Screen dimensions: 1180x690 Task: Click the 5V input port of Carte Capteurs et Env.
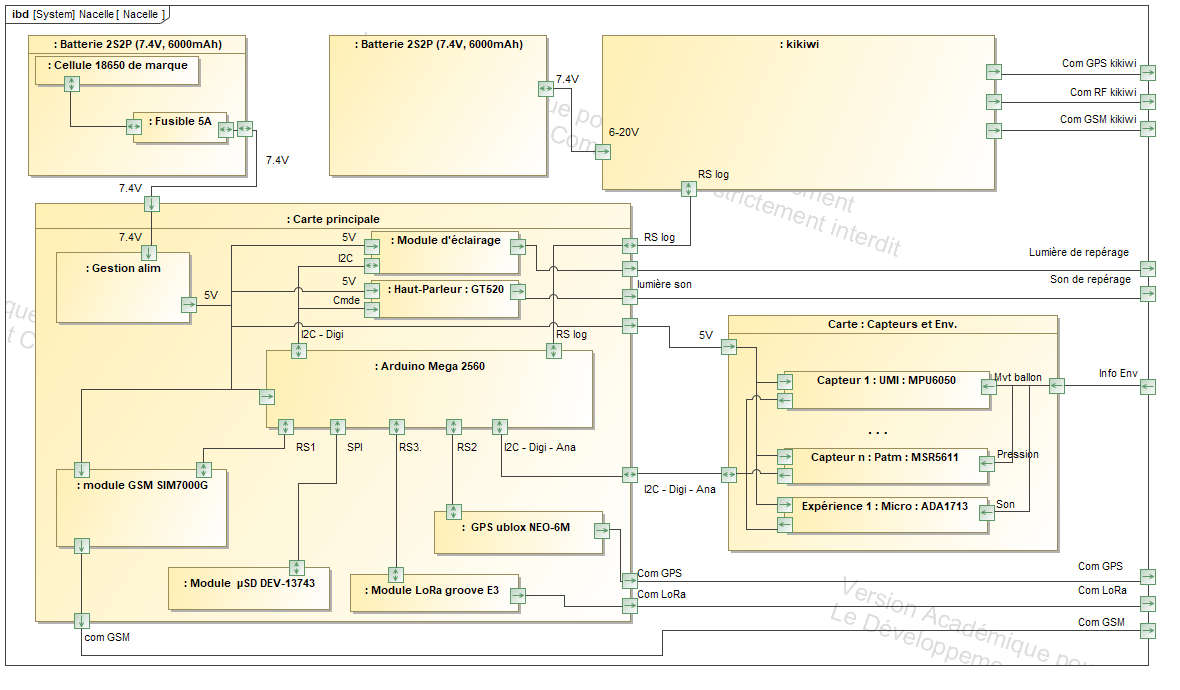click(728, 347)
